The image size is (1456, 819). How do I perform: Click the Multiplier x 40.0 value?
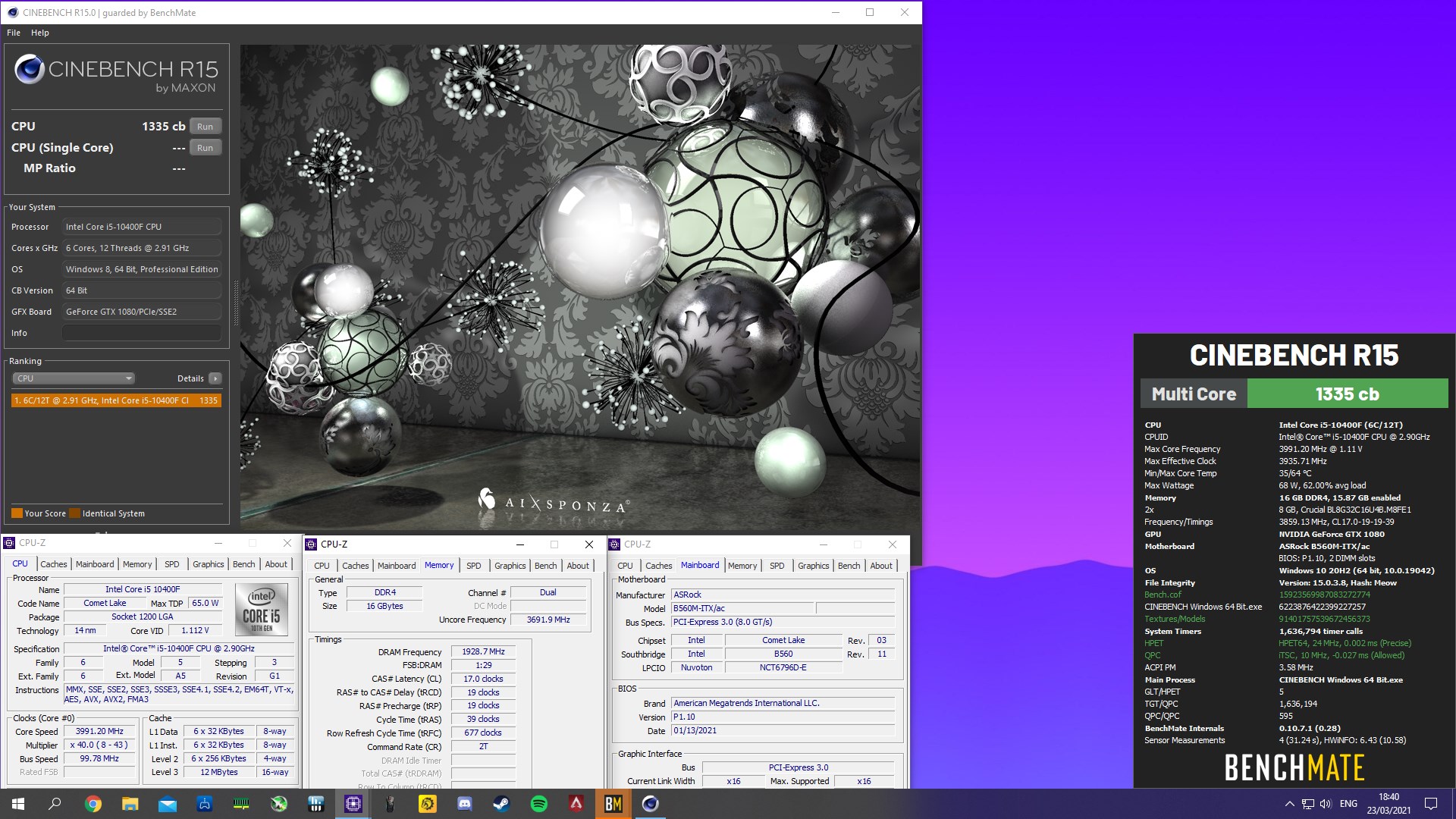click(99, 745)
